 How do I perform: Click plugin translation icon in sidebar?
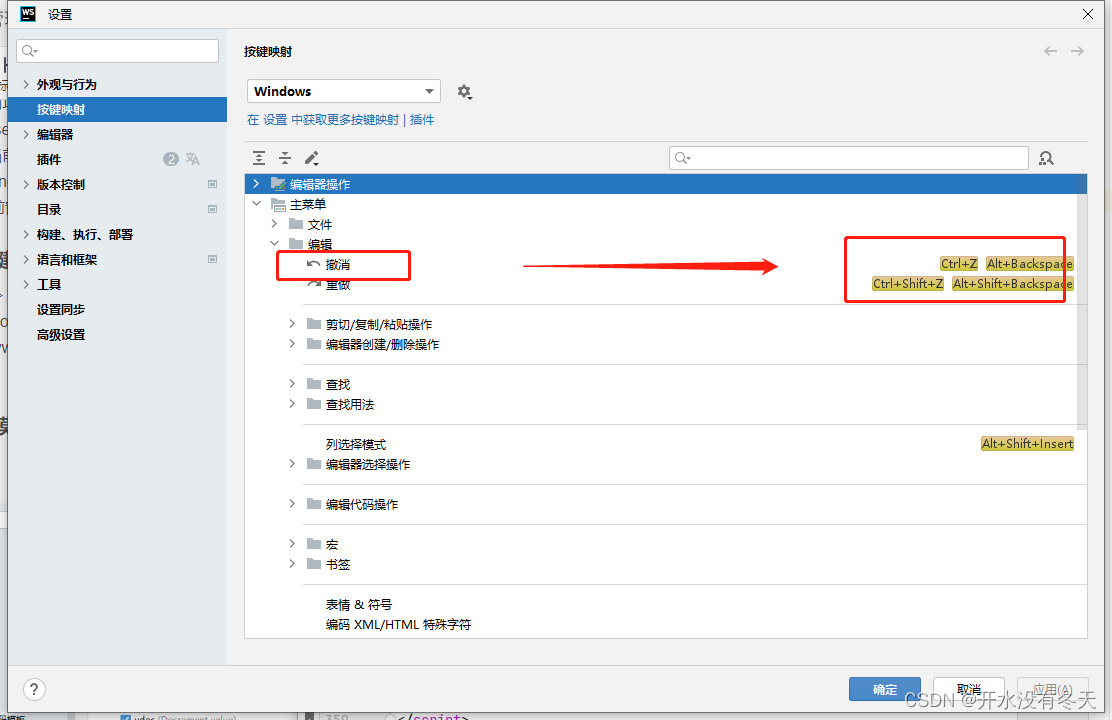click(193, 159)
